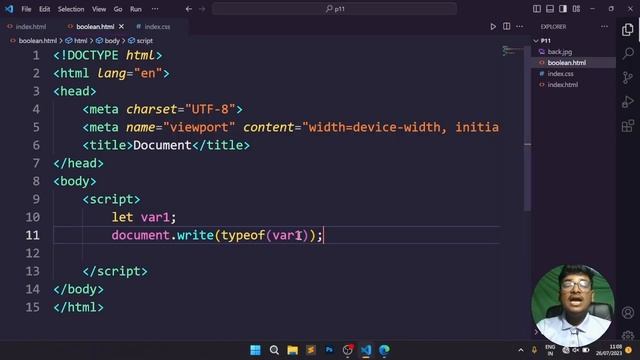Go forward with the right arrow
Viewport: 640px width, 360px height.
coord(202,9)
